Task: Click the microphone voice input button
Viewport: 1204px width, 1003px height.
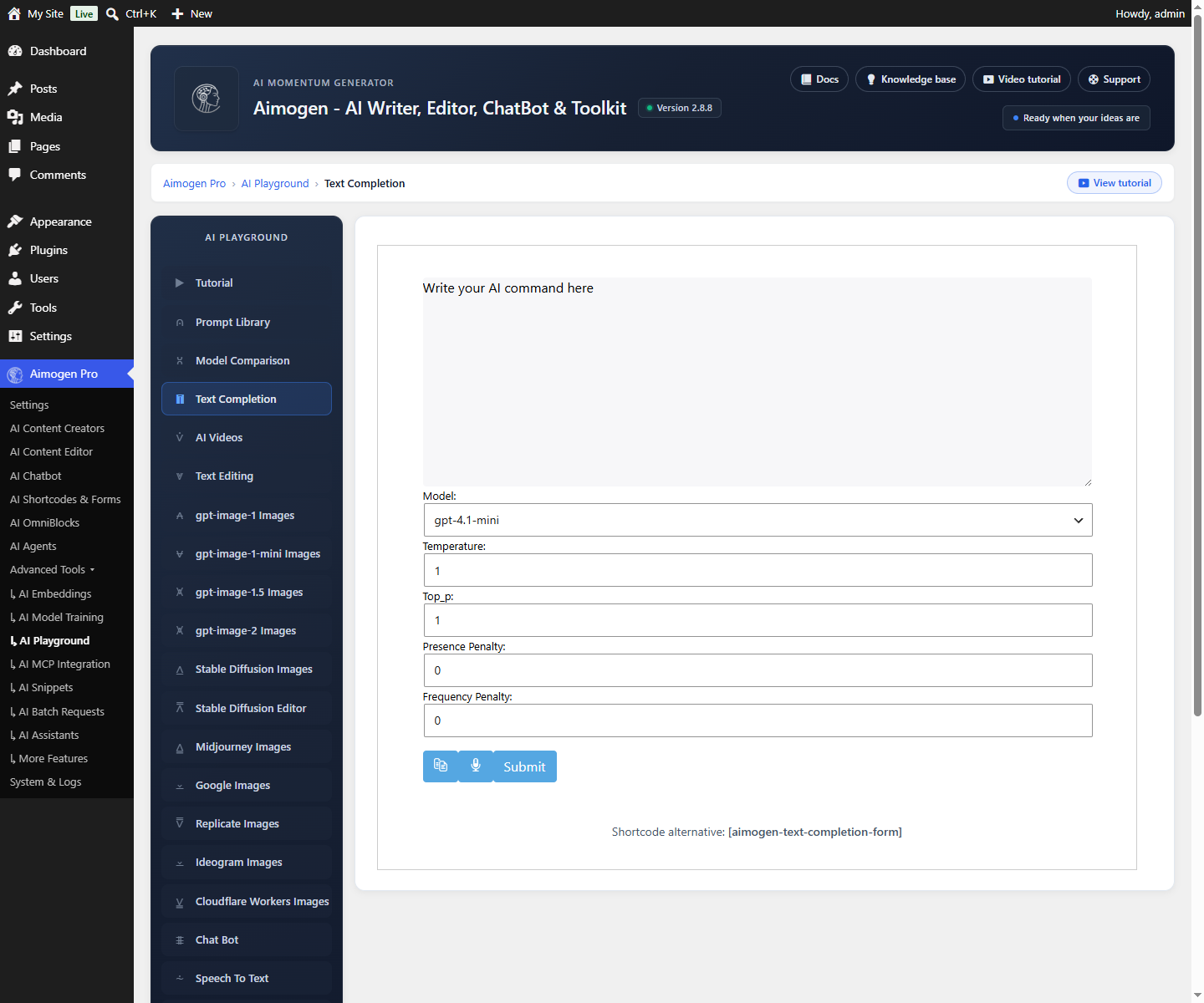Action: tap(476, 766)
